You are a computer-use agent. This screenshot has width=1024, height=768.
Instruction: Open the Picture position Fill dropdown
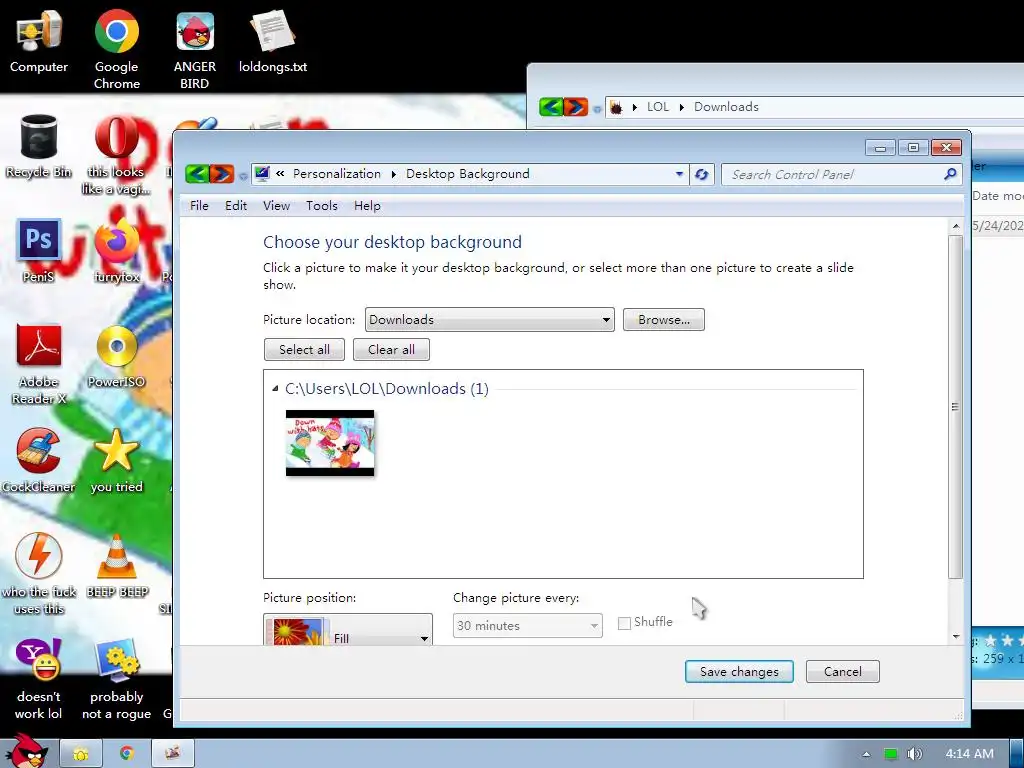point(347,630)
